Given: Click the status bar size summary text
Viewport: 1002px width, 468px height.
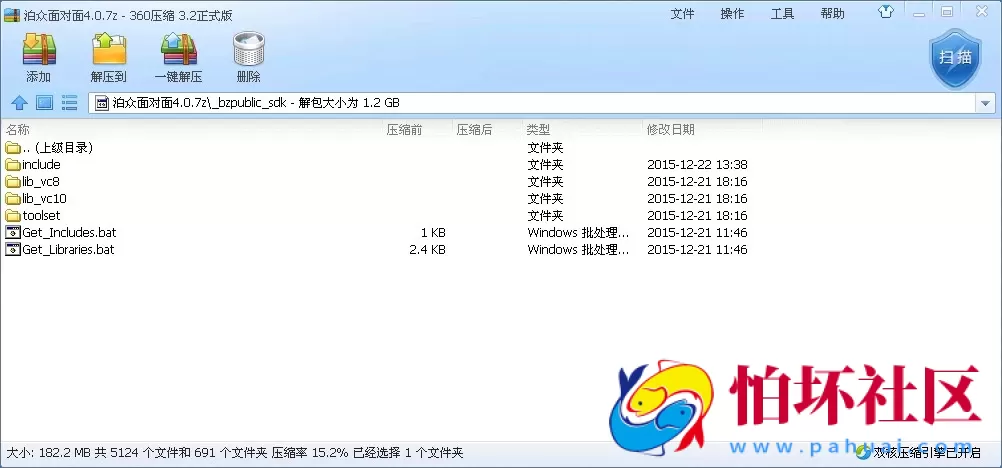Looking at the screenshot, I should click(x=235, y=453).
